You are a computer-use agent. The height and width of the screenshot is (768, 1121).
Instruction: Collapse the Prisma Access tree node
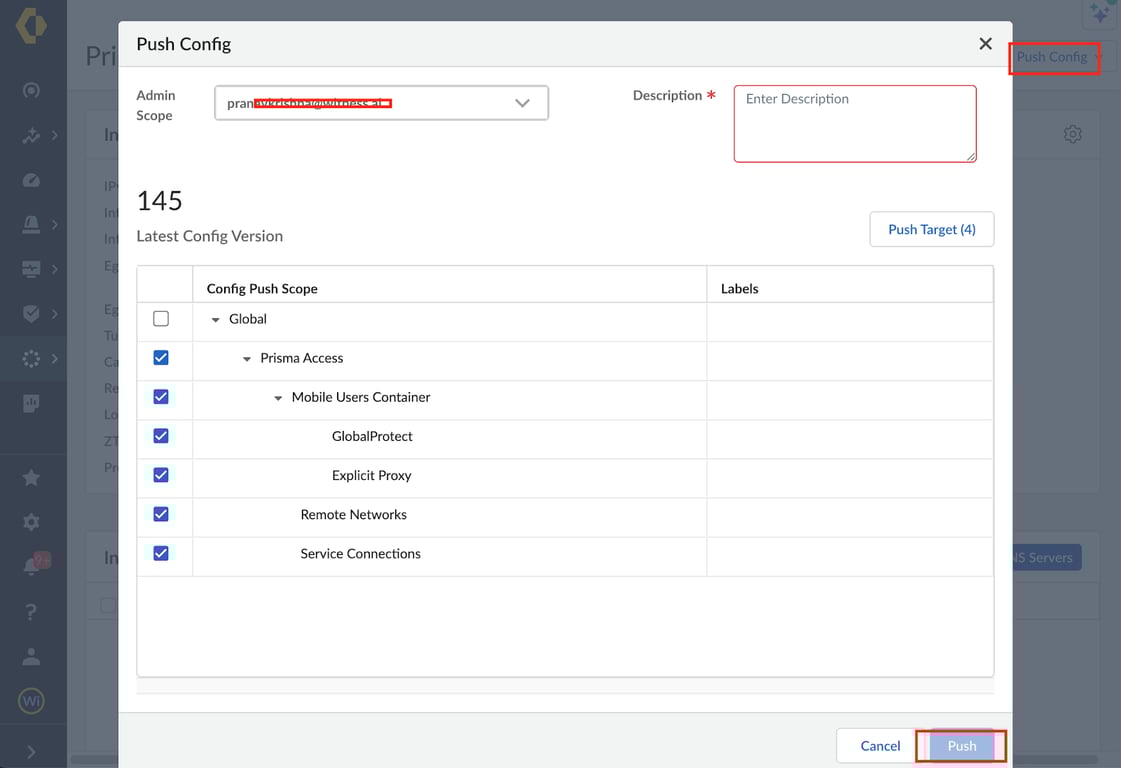click(x=247, y=359)
